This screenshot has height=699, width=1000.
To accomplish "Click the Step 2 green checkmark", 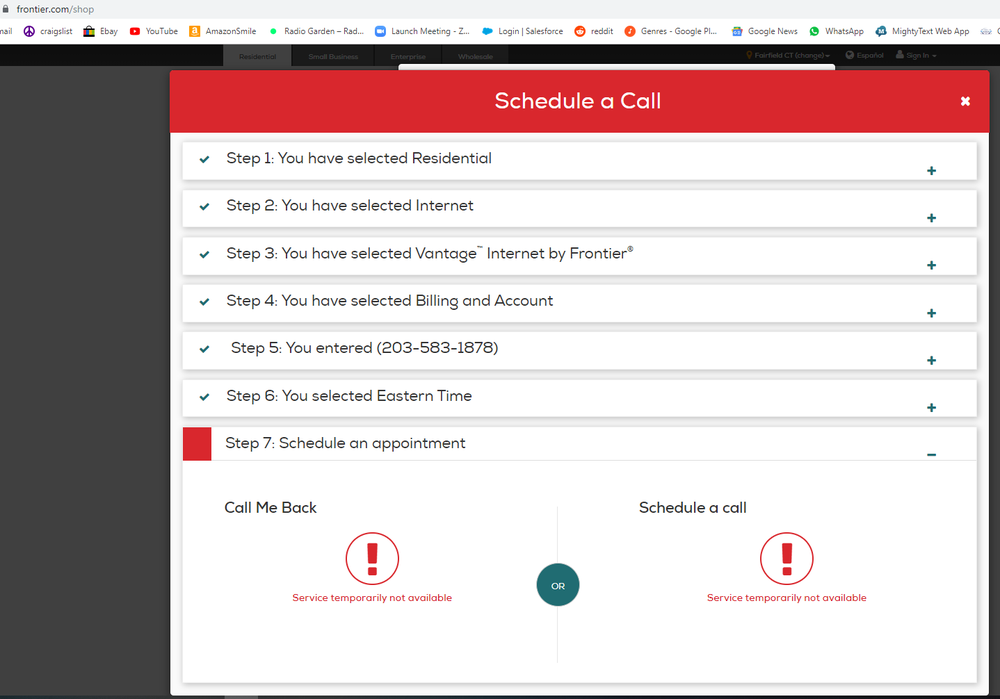I will 204,207.
